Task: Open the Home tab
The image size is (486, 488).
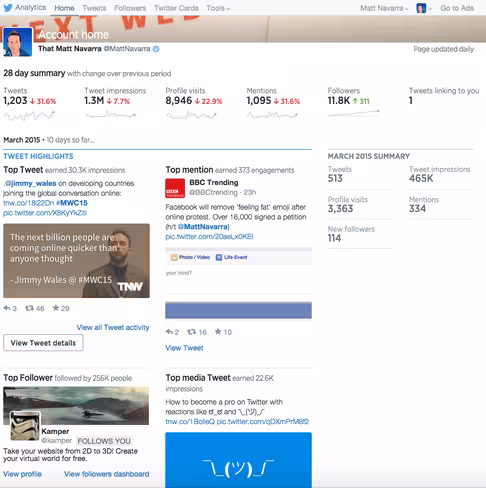Action: 64,8
